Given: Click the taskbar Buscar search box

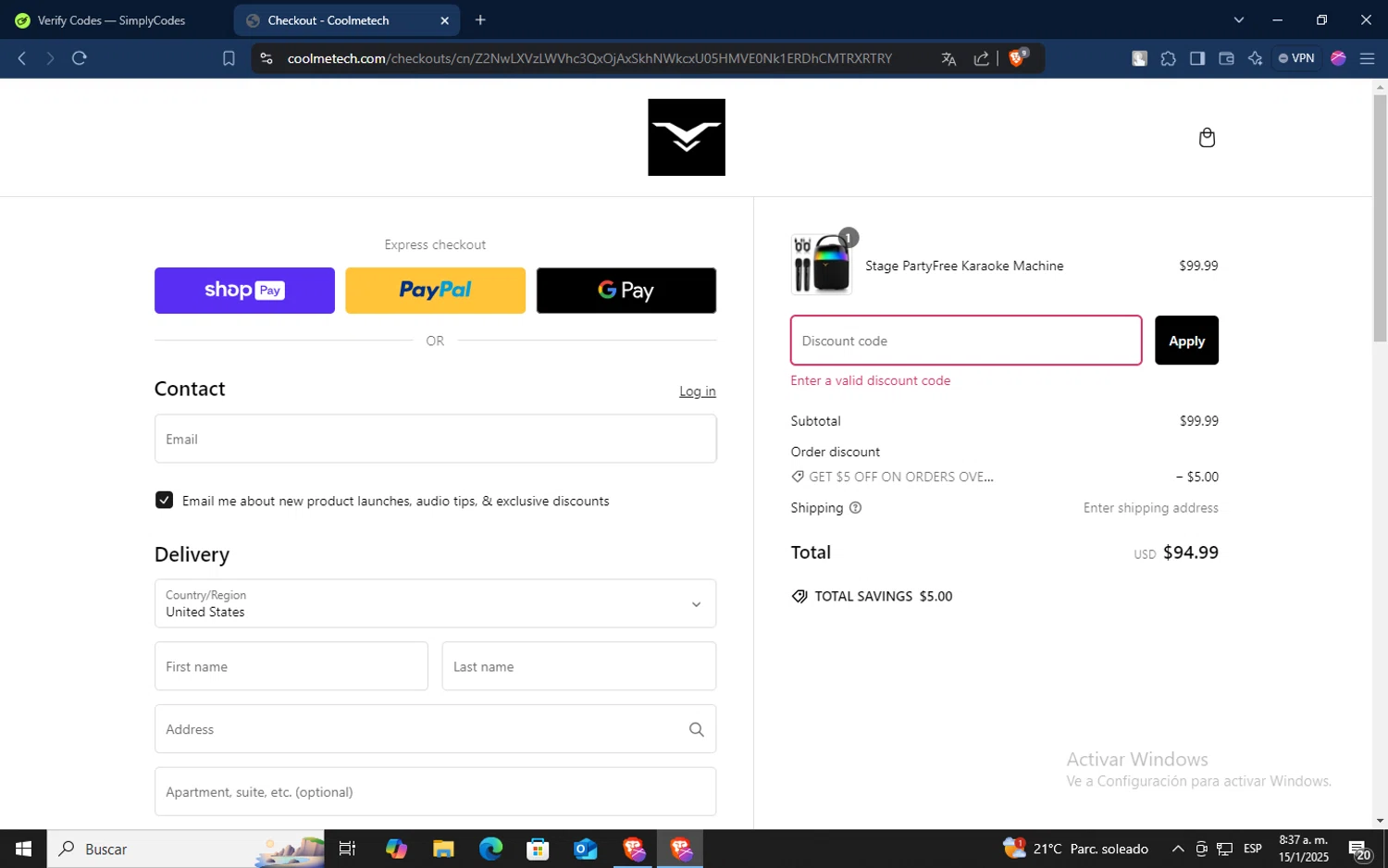Looking at the screenshot, I should (x=186, y=849).
